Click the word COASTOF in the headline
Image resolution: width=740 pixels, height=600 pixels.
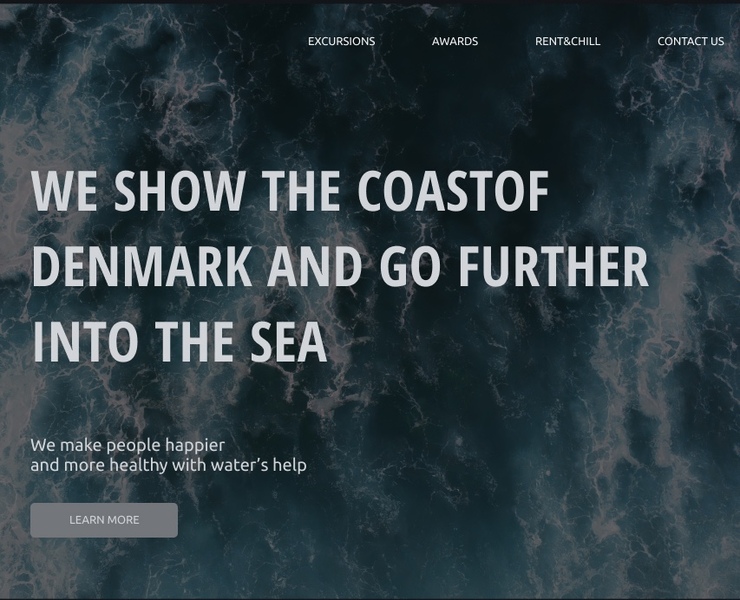point(453,191)
